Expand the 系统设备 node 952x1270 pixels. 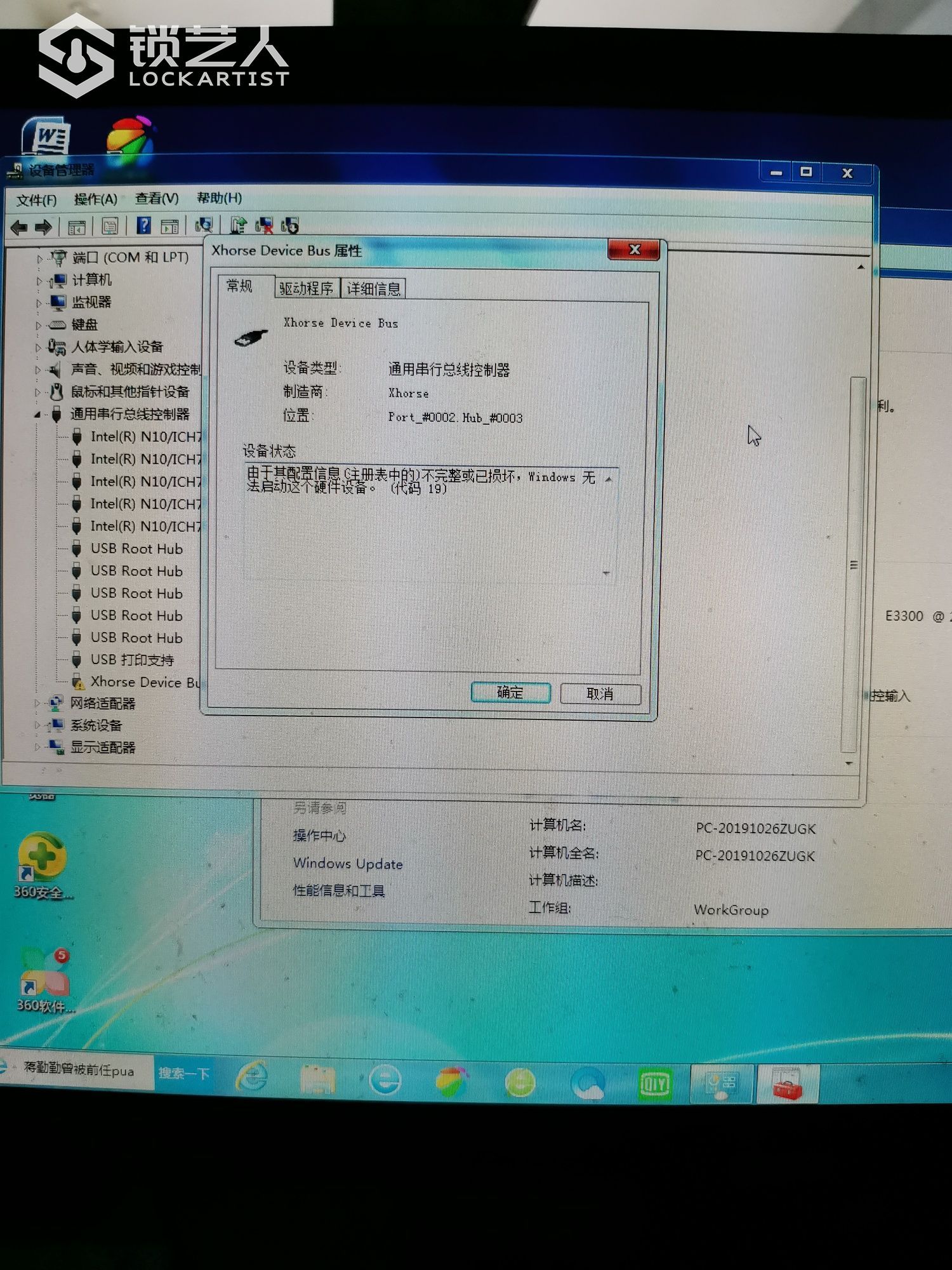(x=37, y=725)
